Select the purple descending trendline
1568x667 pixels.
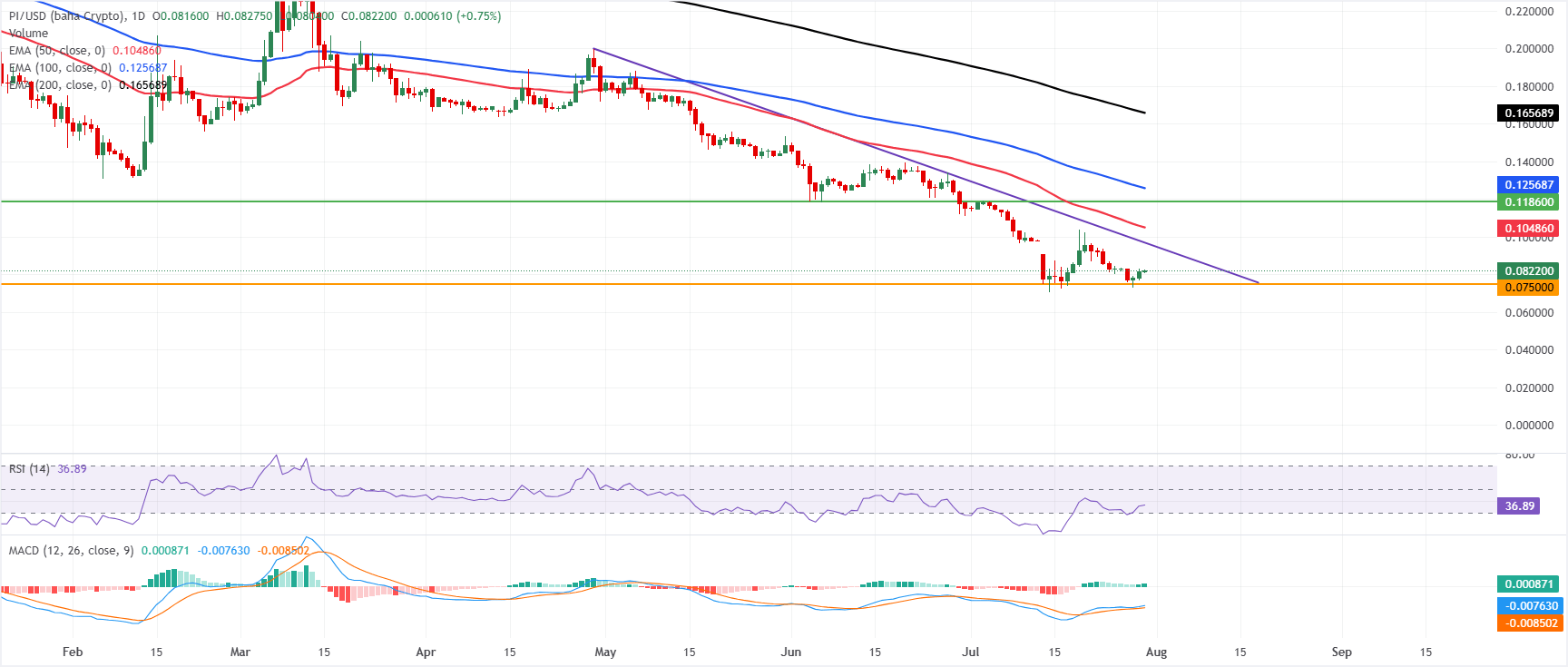point(926,166)
